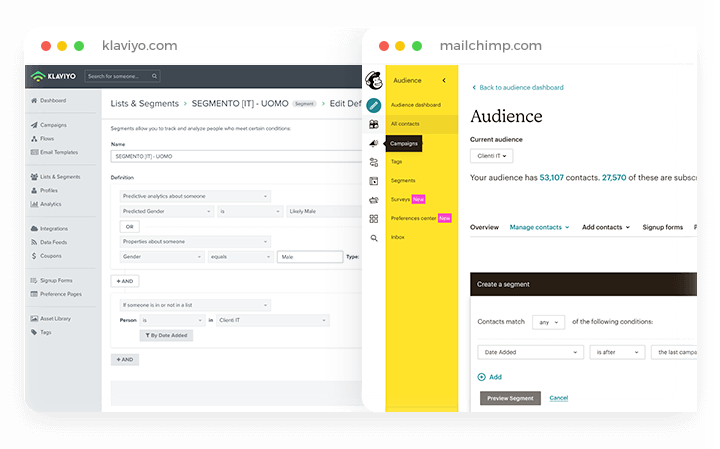This screenshot has width=720, height=449.
Task: Click the Preview Segment button
Action: 510,398
